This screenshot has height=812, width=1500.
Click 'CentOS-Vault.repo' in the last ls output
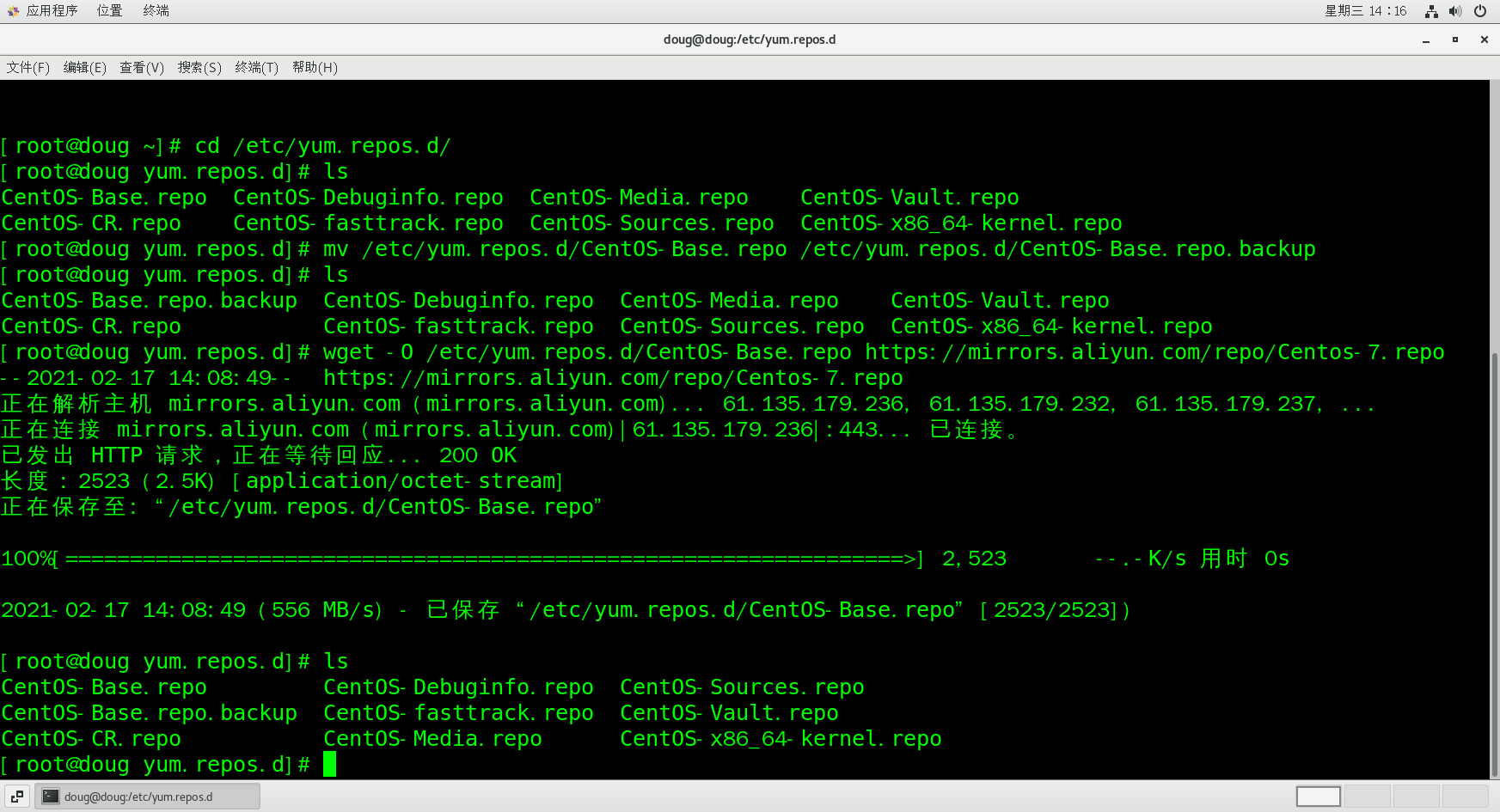[x=729, y=713]
